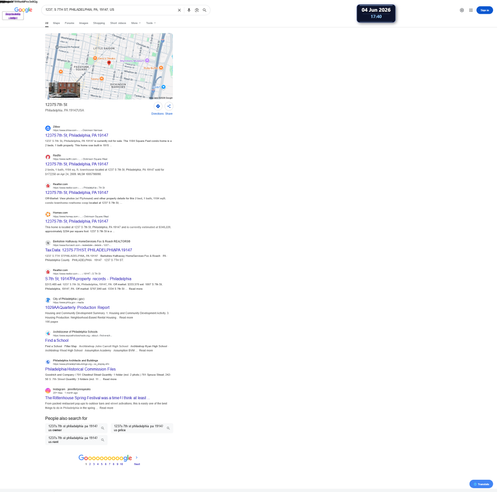Click the Google logo in header
The image size is (500, 492).
click(23, 10)
